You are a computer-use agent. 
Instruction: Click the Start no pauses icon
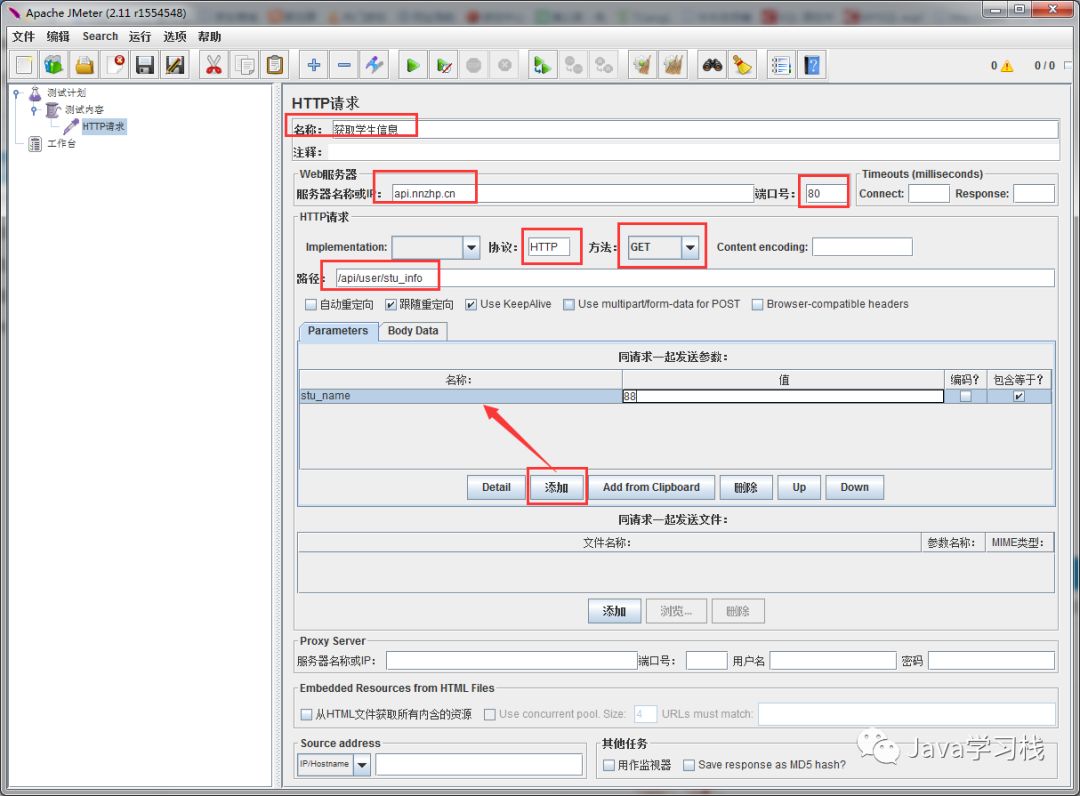click(444, 65)
